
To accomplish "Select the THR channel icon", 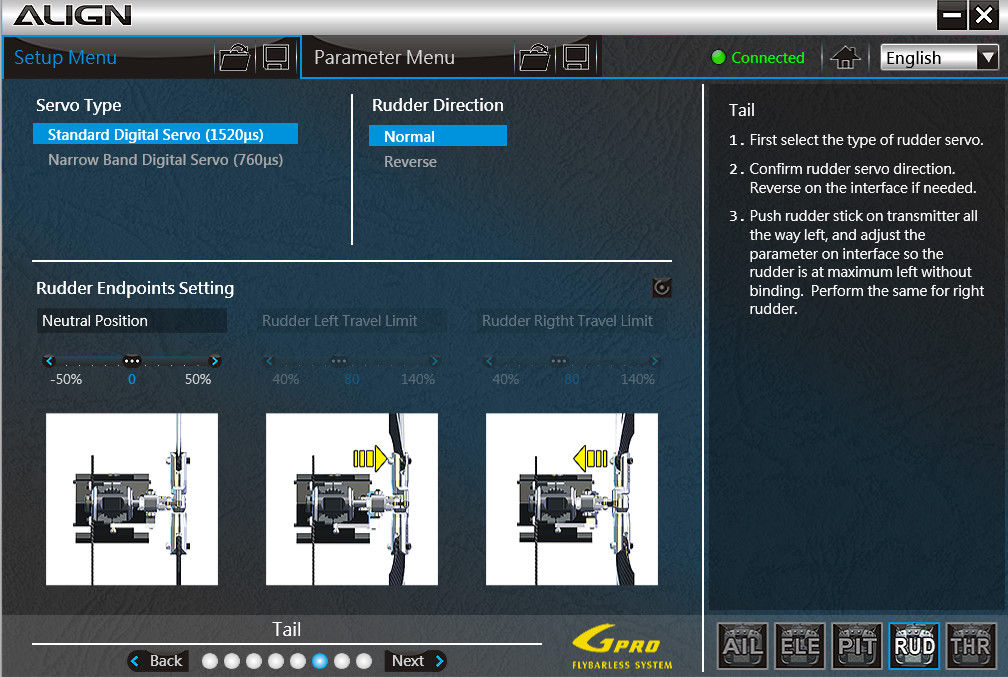I will pos(971,645).
